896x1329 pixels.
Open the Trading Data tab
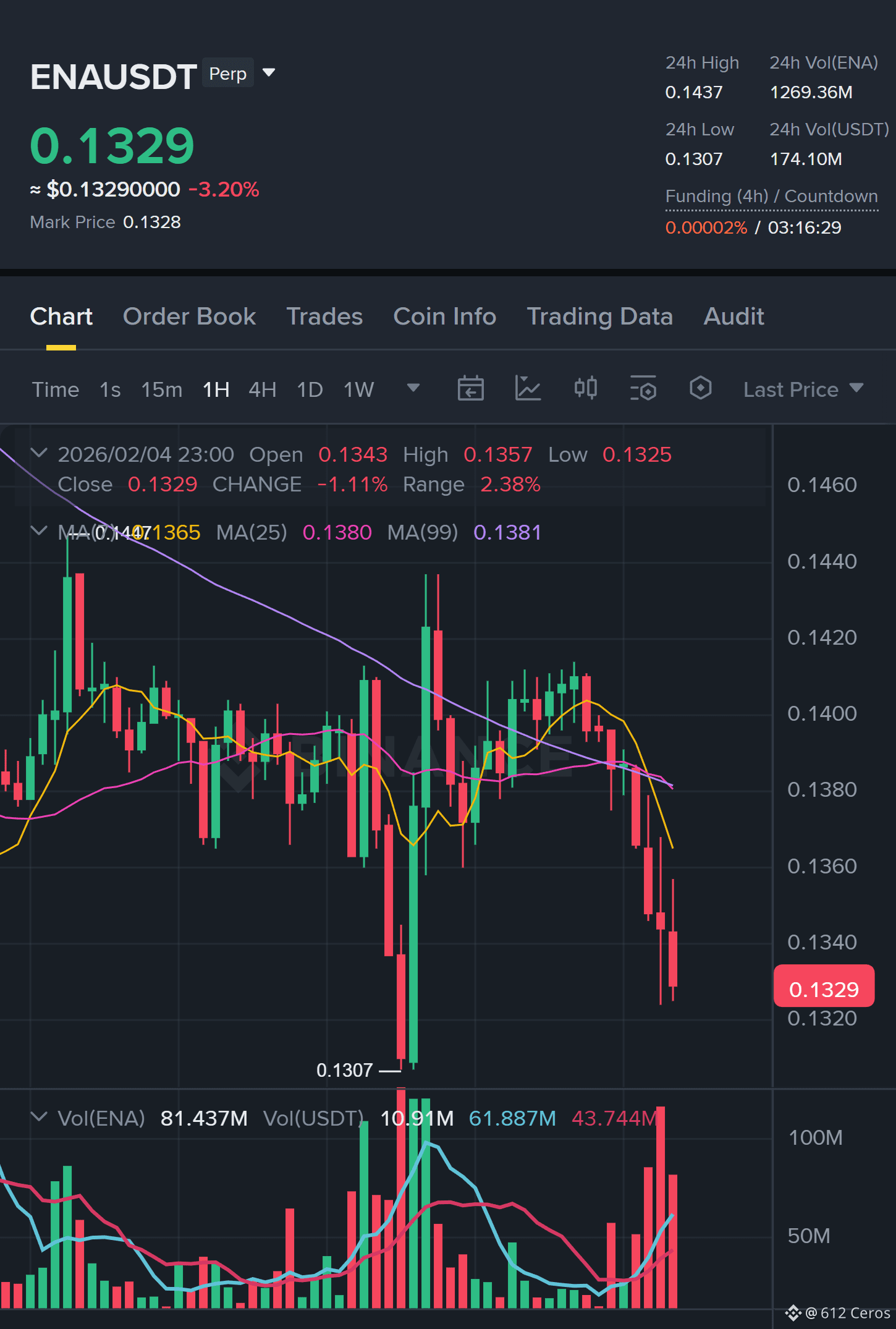point(599,316)
